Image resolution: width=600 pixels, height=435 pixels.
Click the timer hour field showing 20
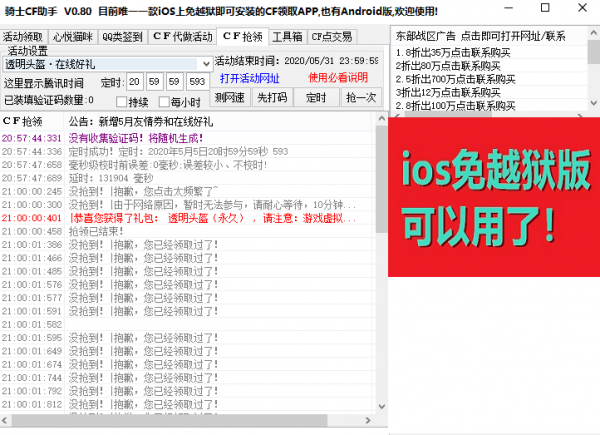134,81
